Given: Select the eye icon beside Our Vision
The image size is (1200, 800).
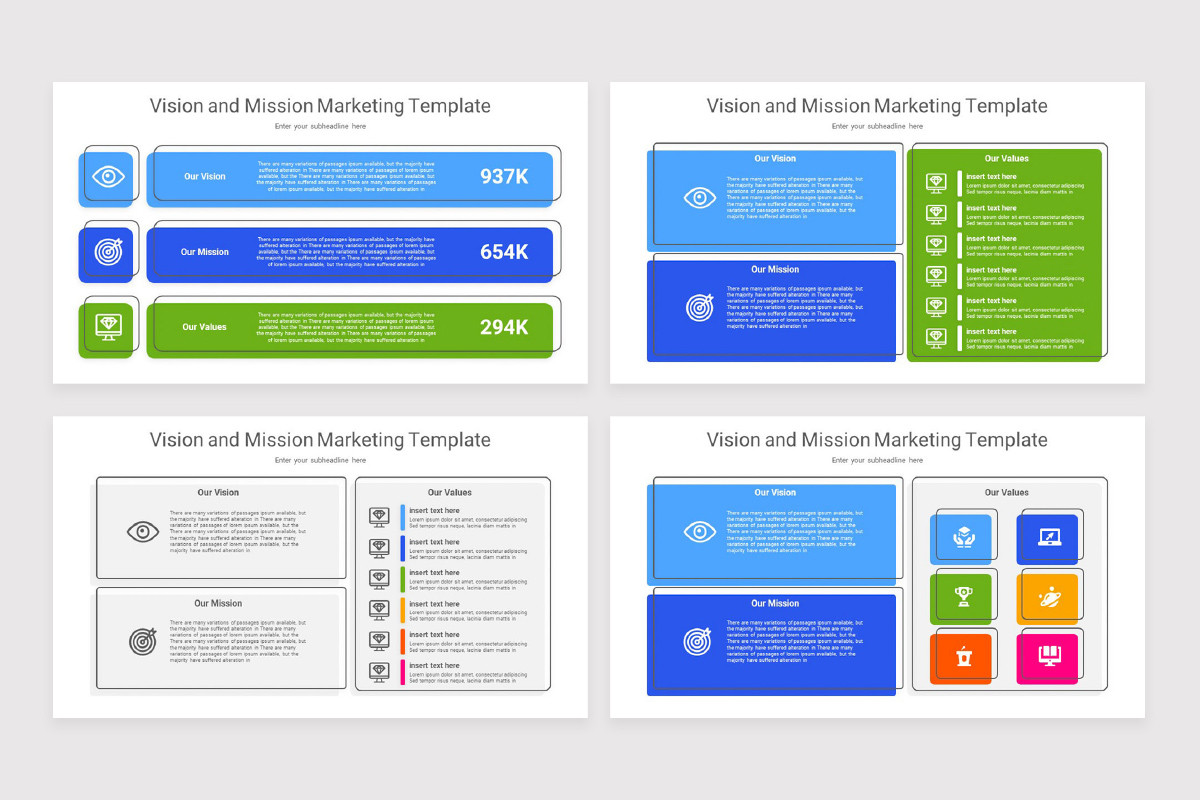Looking at the screenshot, I should coord(108,176).
